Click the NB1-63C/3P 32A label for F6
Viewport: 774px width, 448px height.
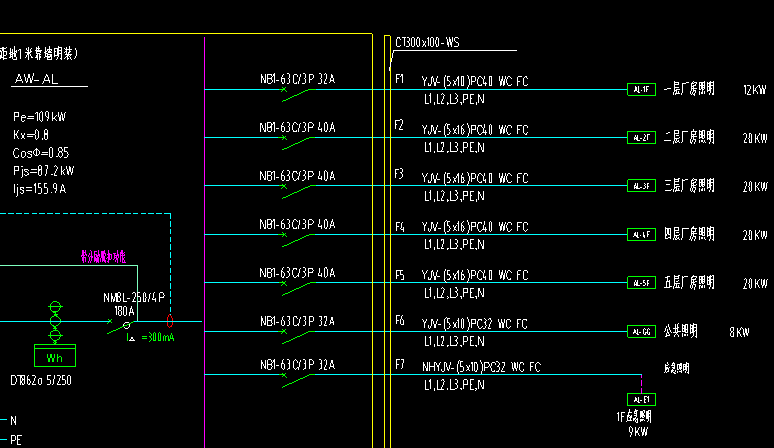[298, 321]
